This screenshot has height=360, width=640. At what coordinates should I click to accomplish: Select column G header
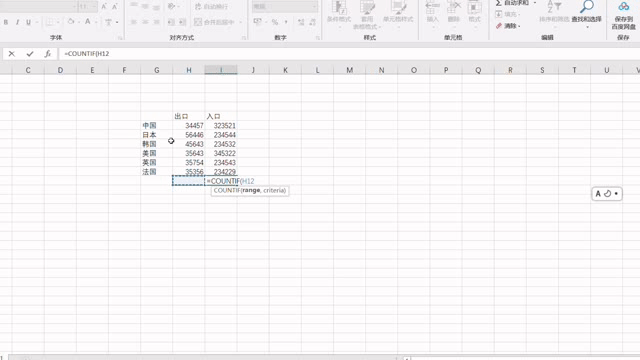pos(156,70)
